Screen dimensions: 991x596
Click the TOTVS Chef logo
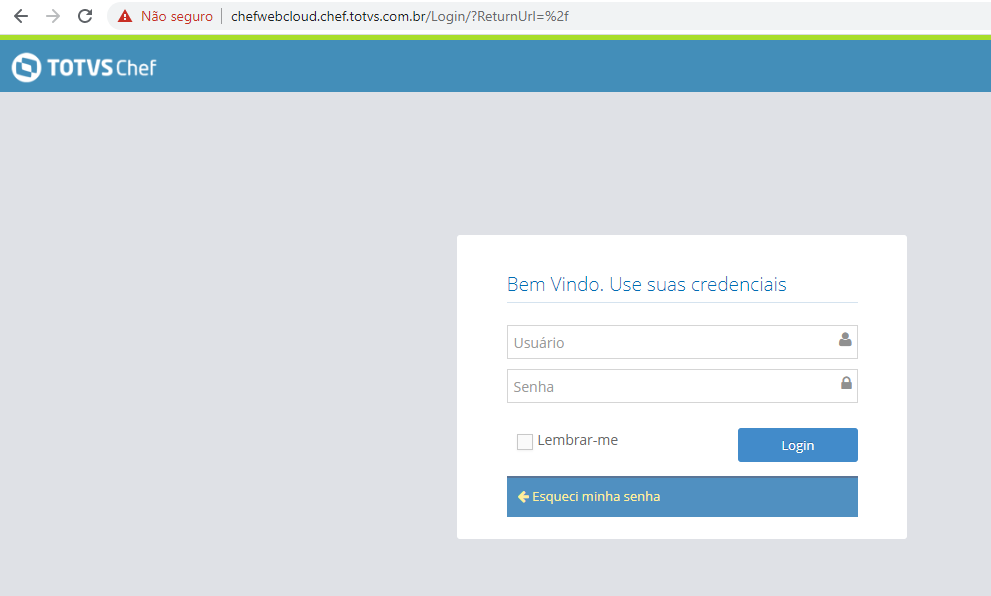[84, 67]
